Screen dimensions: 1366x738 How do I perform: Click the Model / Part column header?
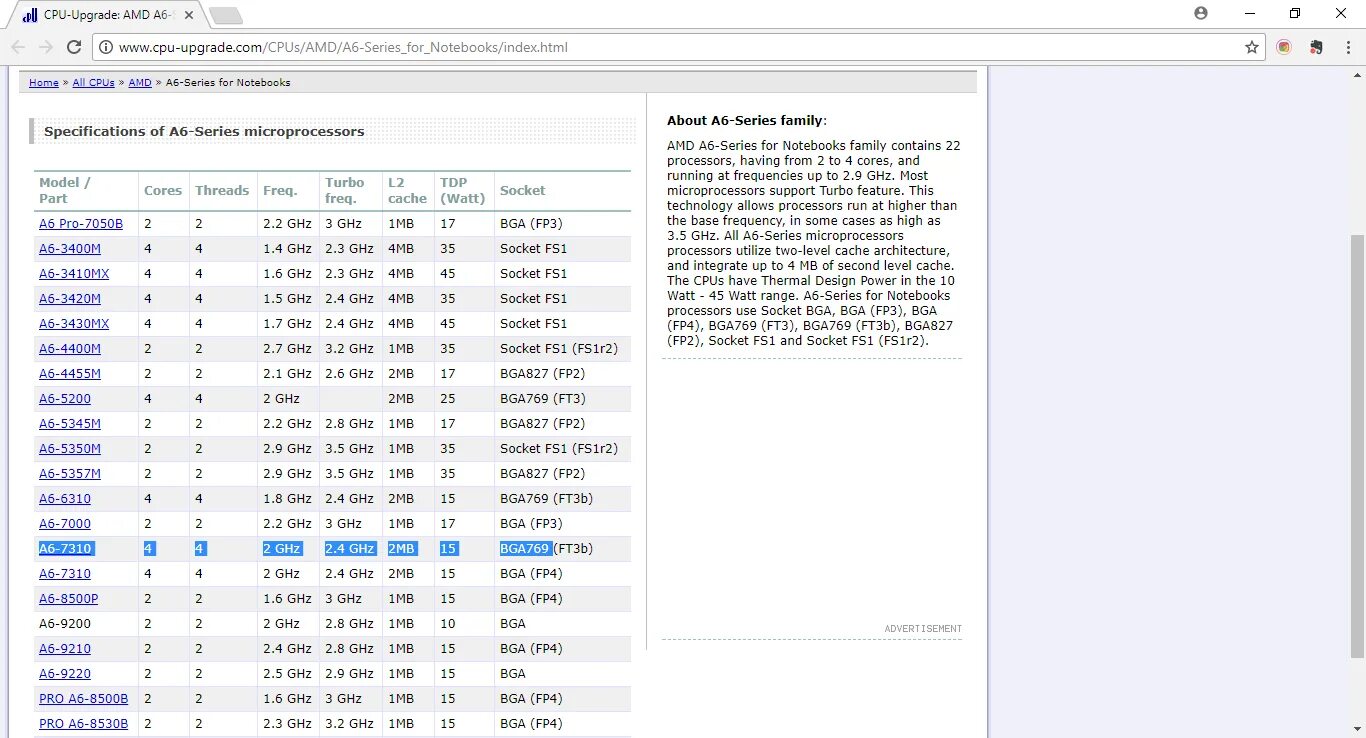(65, 190)
